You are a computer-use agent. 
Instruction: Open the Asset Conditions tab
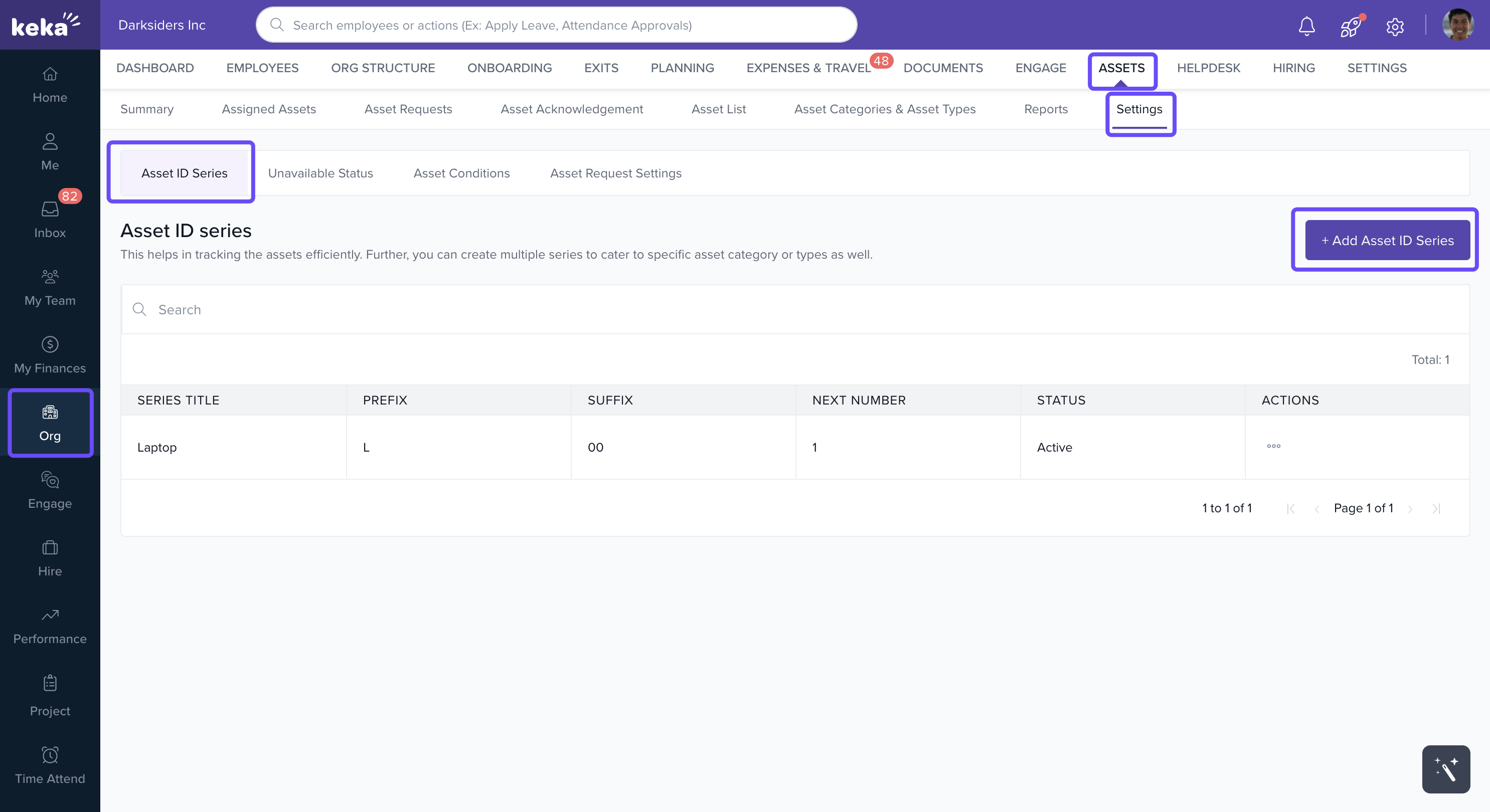point(461,173)
